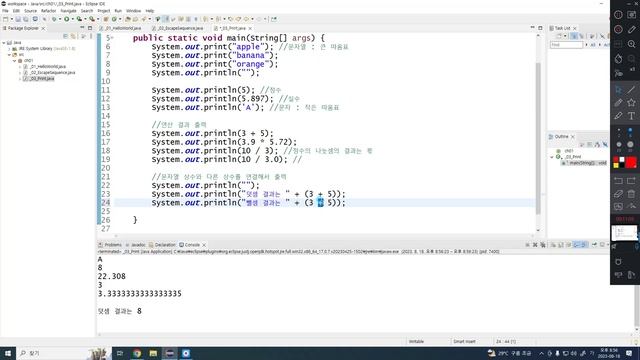Toggle code folding marker at line 5
Screen dimensions: 640x360
[x=112, y=38]
